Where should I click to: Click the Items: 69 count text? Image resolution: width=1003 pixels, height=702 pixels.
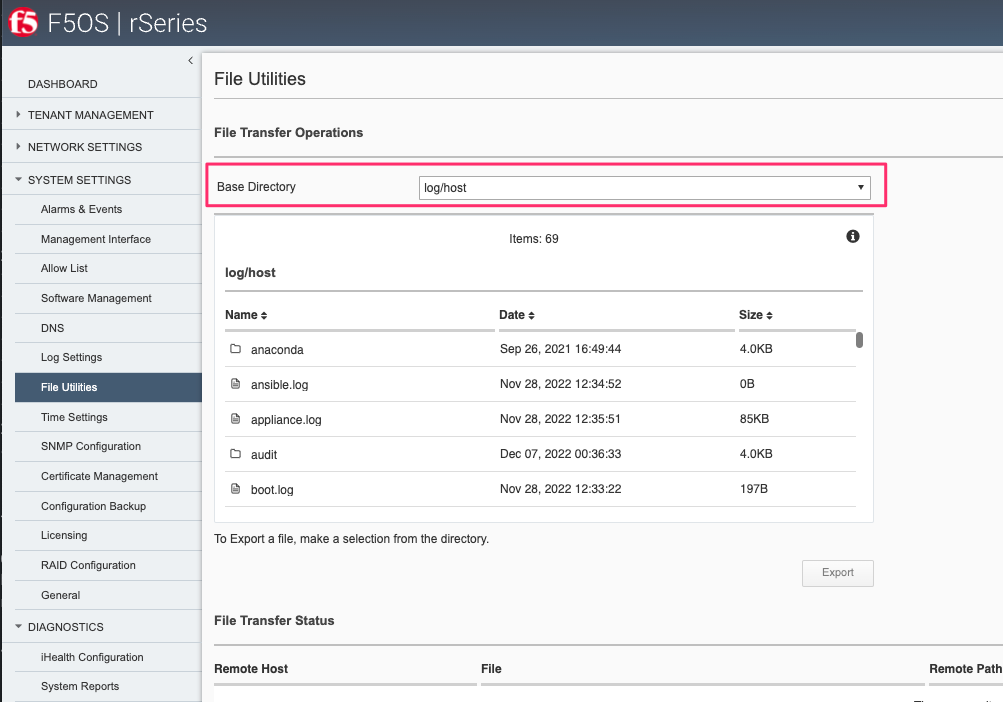click(533, 239)
